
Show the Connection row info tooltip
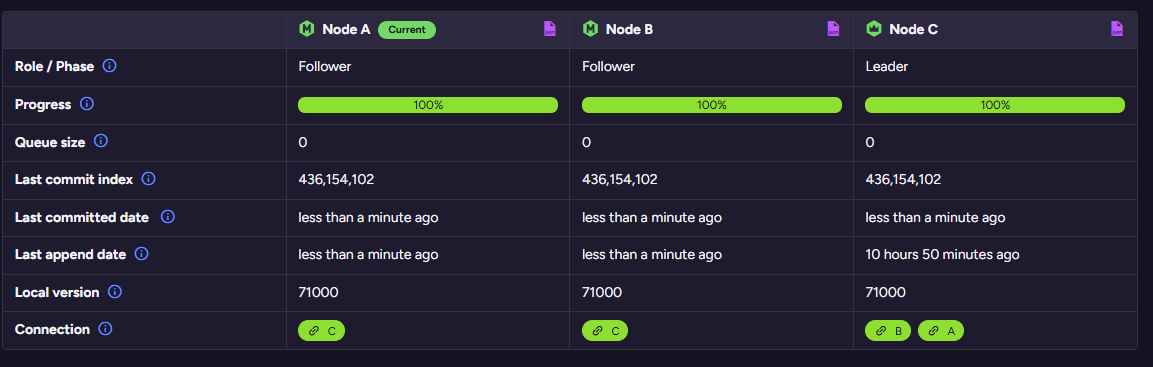click(x=105, y=329)
